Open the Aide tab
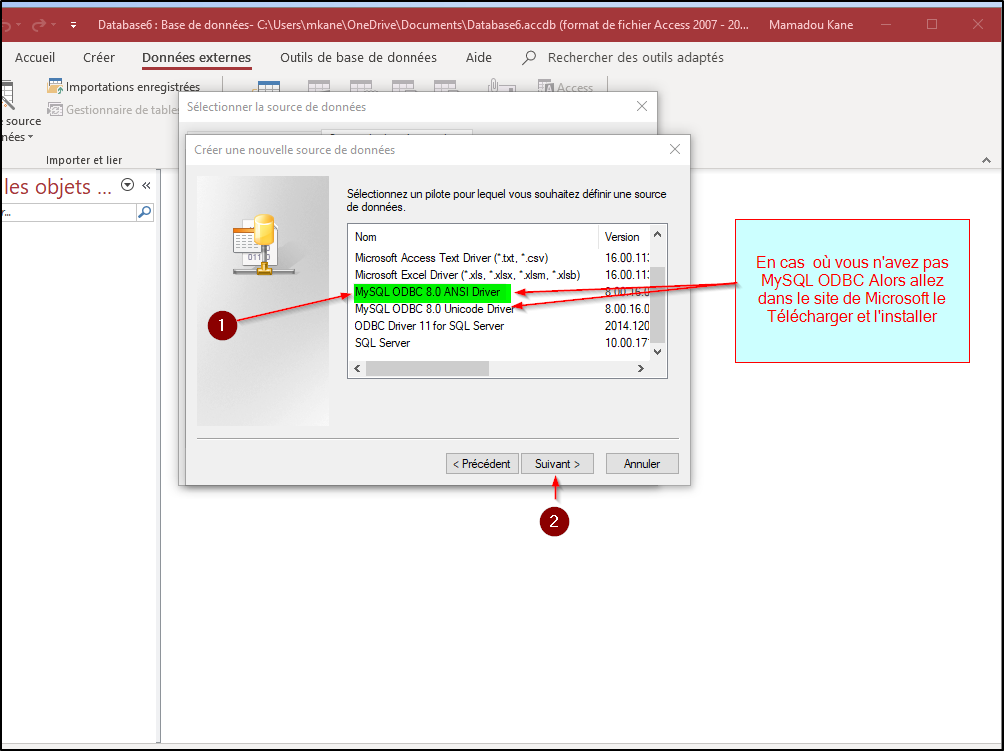The width and height of the screenshot is (1004, 751). pyautogui.click(x=479, y=58)
